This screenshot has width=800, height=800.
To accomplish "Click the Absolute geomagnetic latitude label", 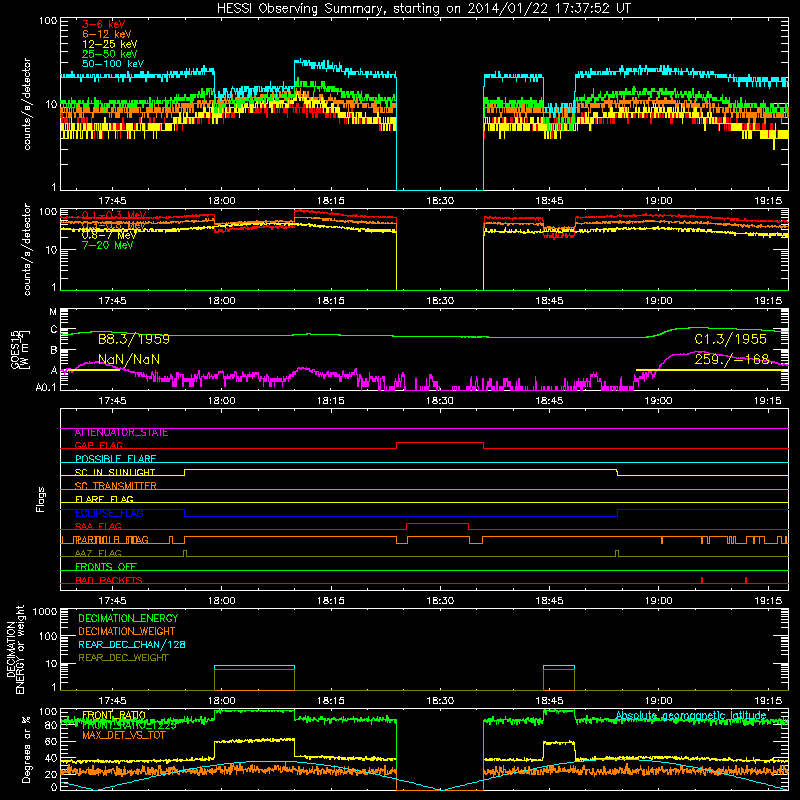I will coord(691,716).
